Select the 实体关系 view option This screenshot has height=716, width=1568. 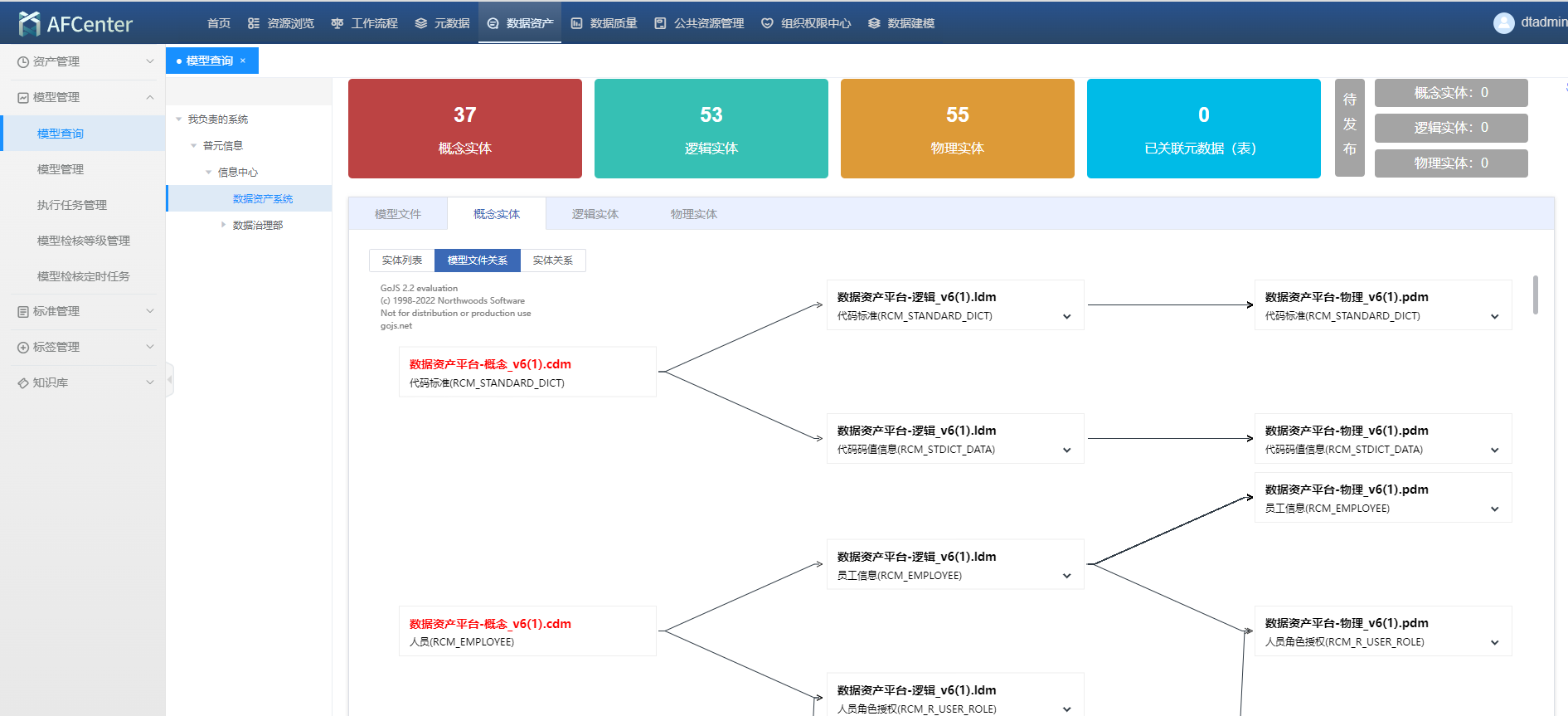pos(553,261)
